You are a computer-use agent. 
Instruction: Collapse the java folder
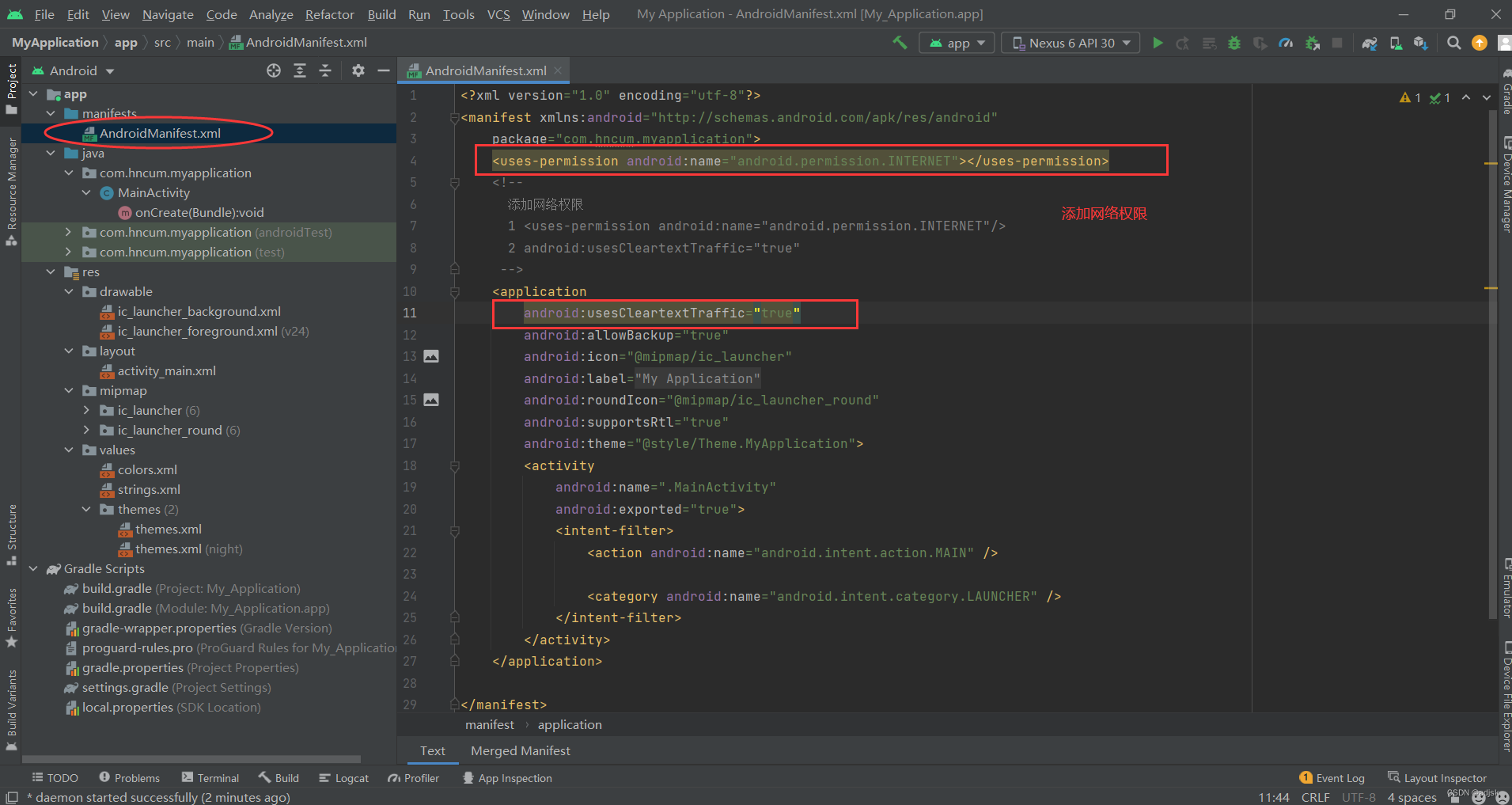(51, 153)
